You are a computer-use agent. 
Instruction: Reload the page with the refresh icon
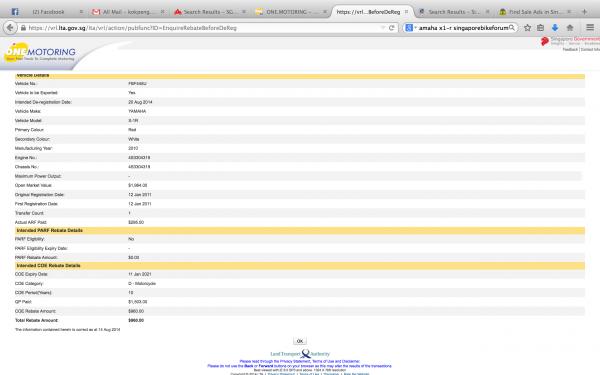391,28
